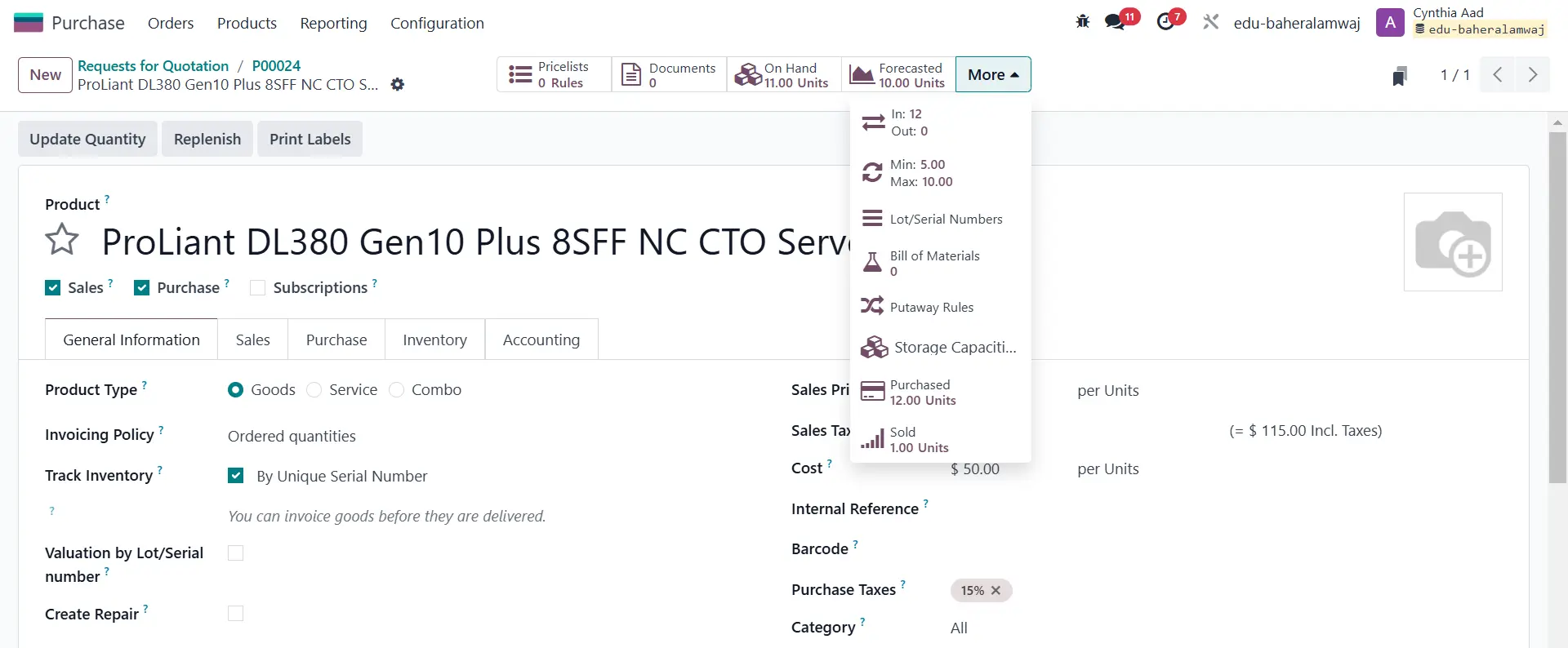The height and width of the screenshot is (648, 1568).
Task: Open the Reporting menu
Action: pyautogui.click(x=333, y=23)
